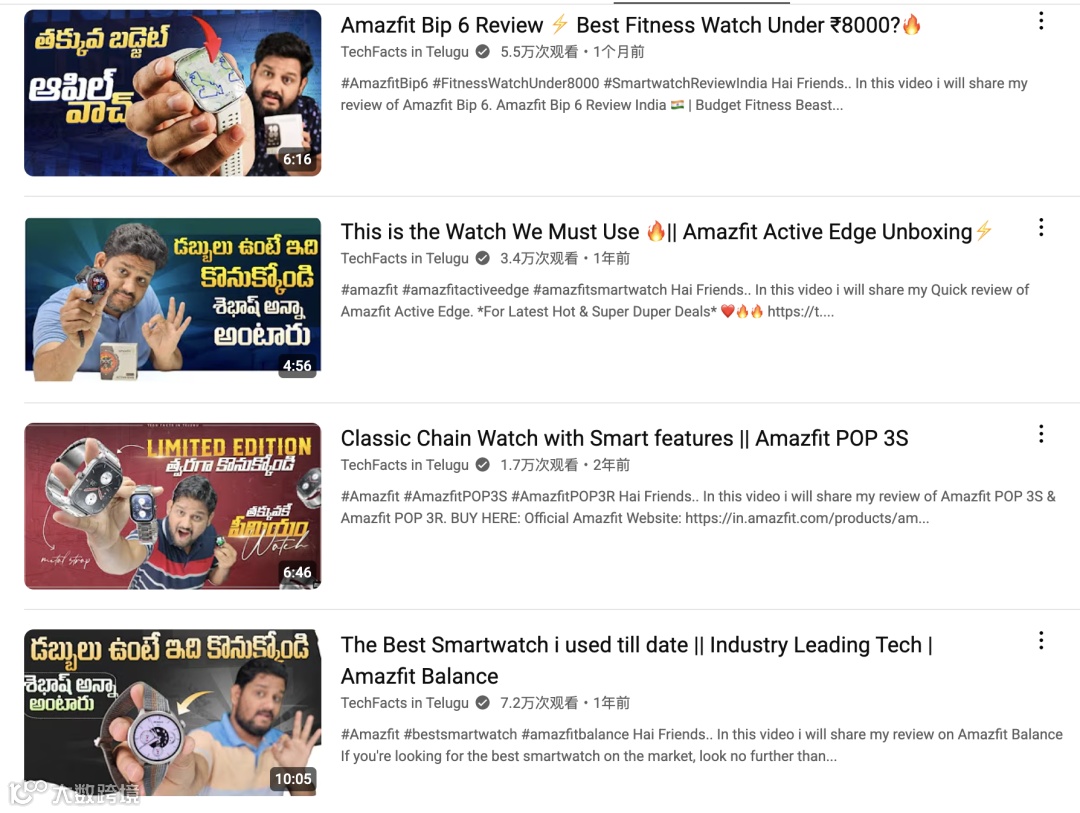Open Amazfit Active Edge Unboxing thumbnail
The image size is (1080, 813).
tap(173, 299)
